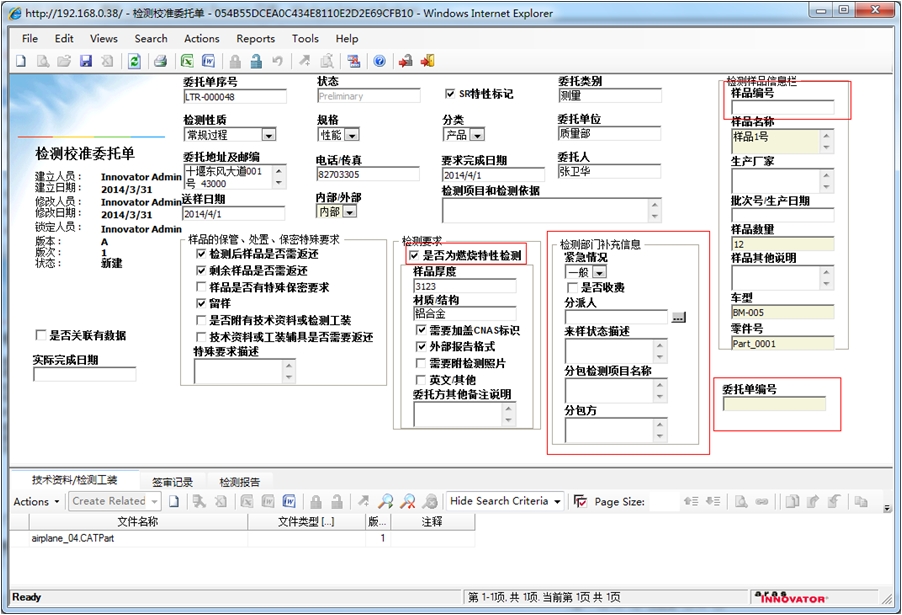Image resolution: width=902 pixels, height=615 pixels.
Task: Click the Undo arrow icon
Action: pos(277,61)
